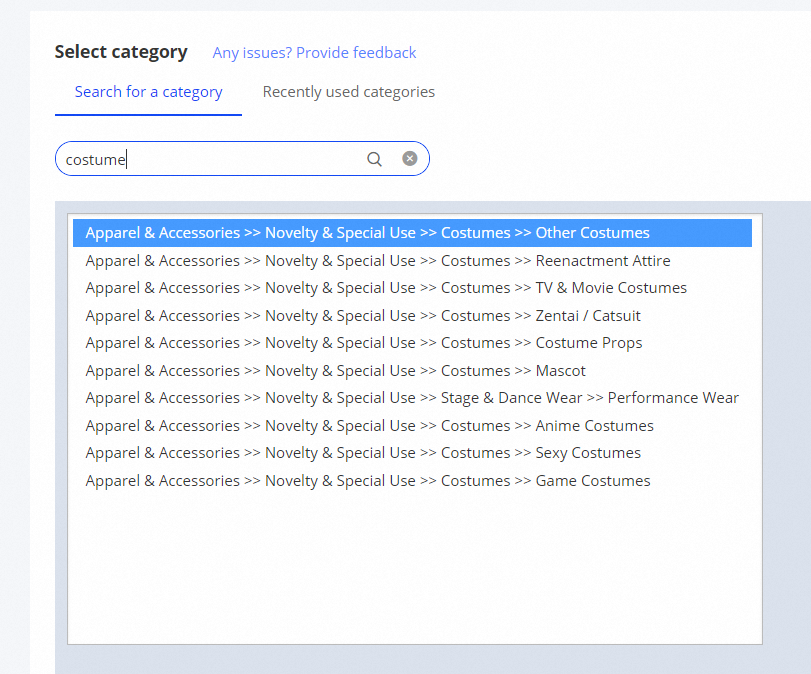Select the Game Costumes category
Screen dimensions: 811x674
point(367,481)
